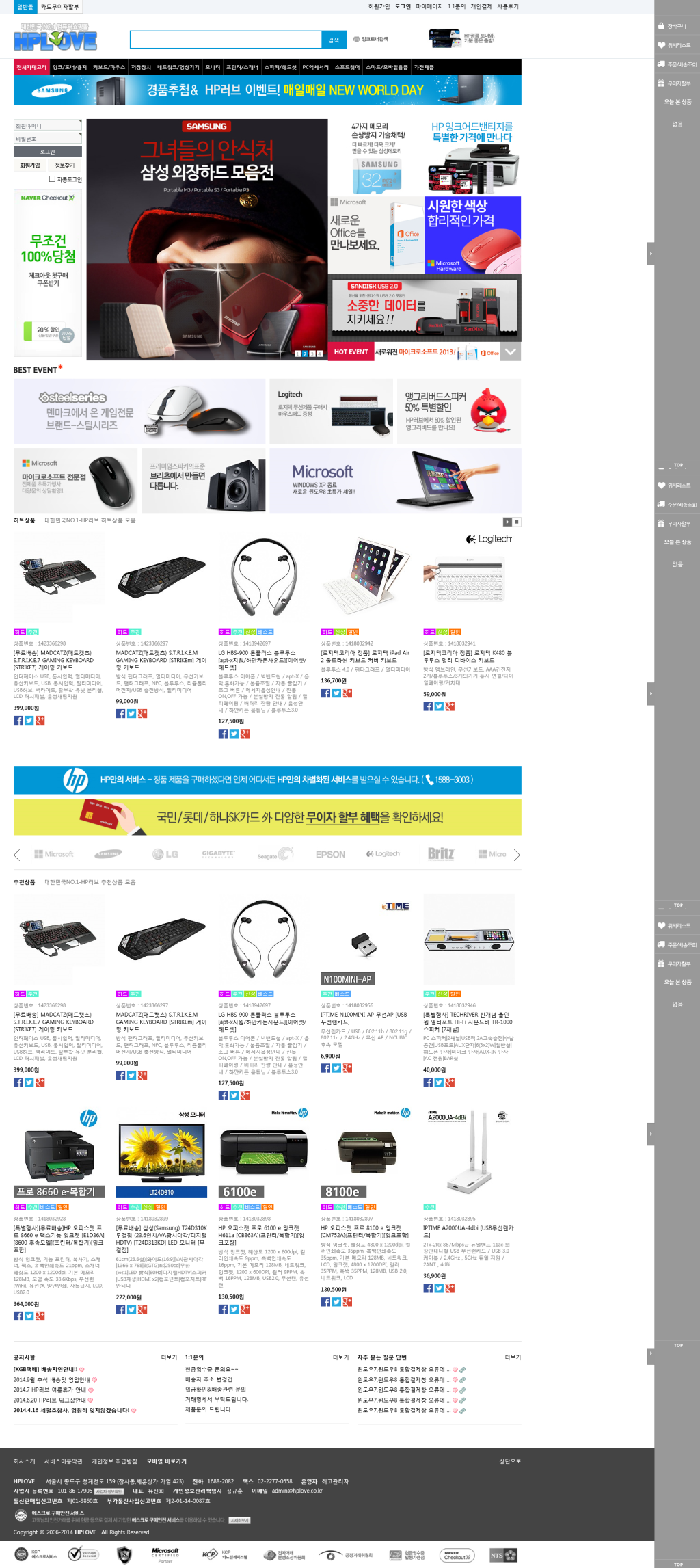Select slide 3 of main banner
This screenshot has height=1568, width=700.
(x=312, y=354)
